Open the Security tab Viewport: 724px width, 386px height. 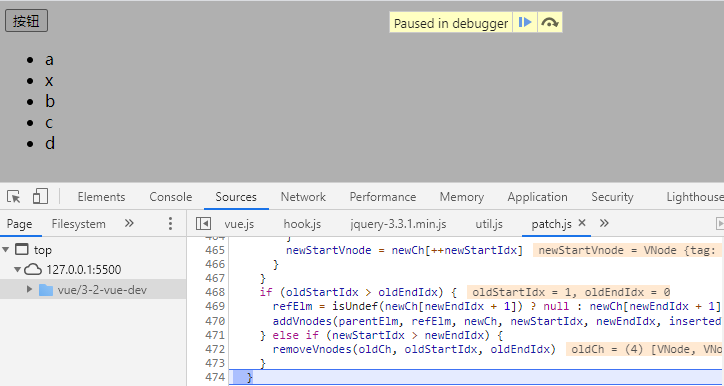(612, 197)
